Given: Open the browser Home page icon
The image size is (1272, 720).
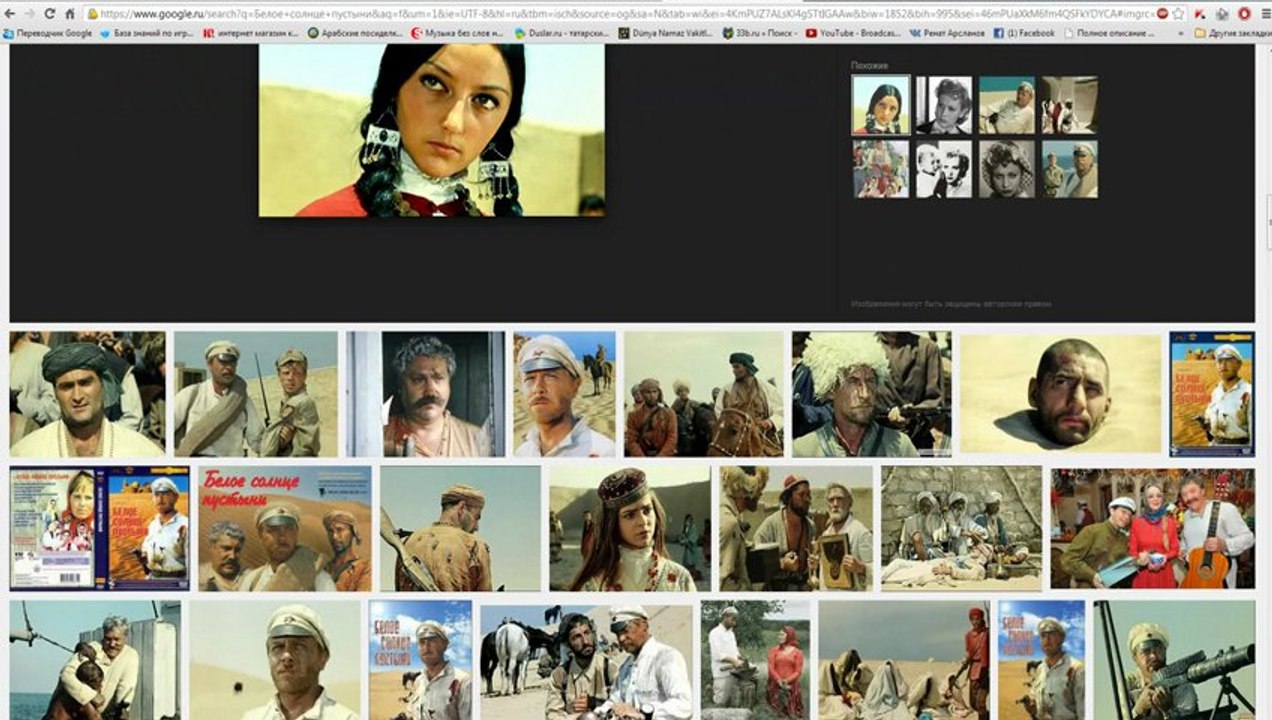Looking at the screenshot, I should click(x=70, y=14).
